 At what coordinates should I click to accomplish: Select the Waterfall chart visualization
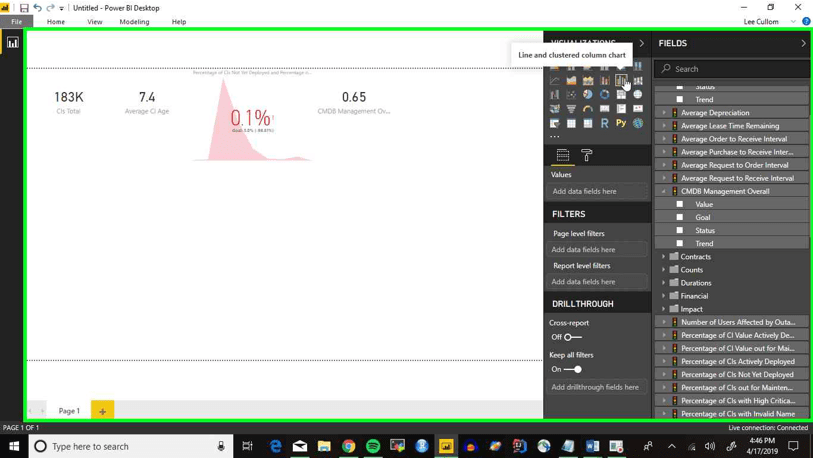pos(555,94)
